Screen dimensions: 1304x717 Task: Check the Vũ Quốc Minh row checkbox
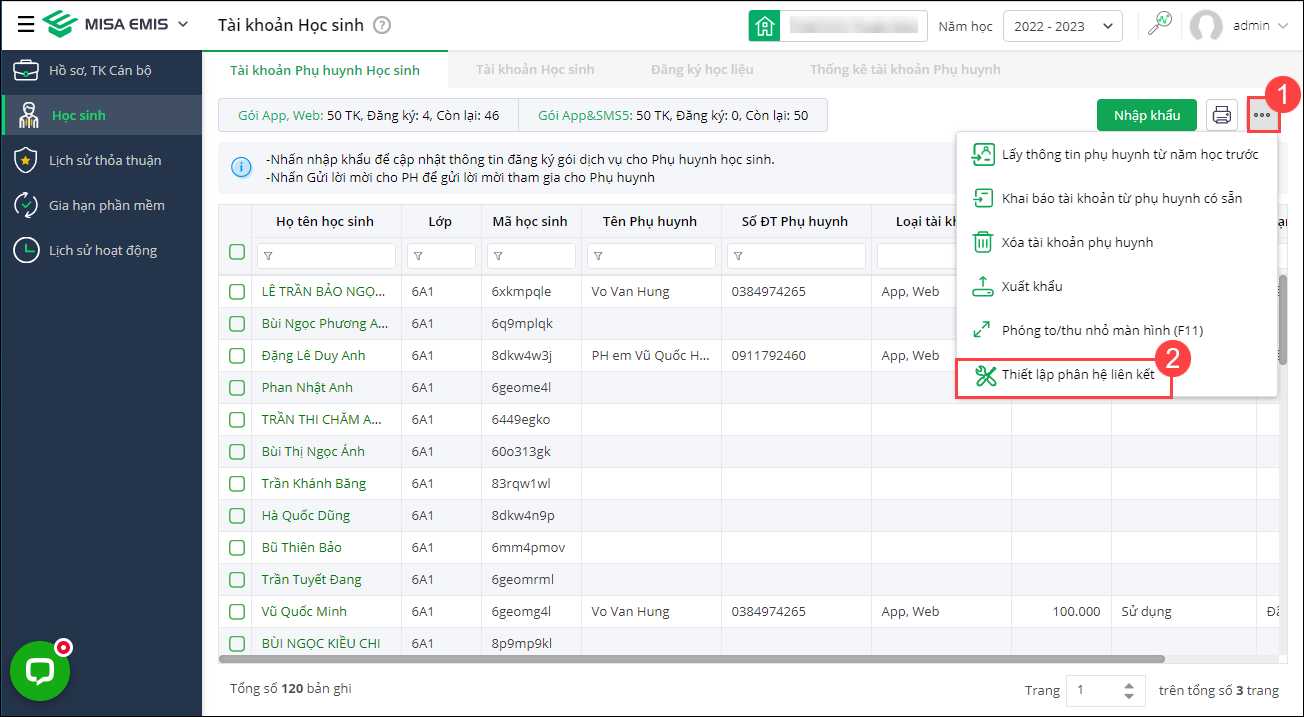[237, 612]
